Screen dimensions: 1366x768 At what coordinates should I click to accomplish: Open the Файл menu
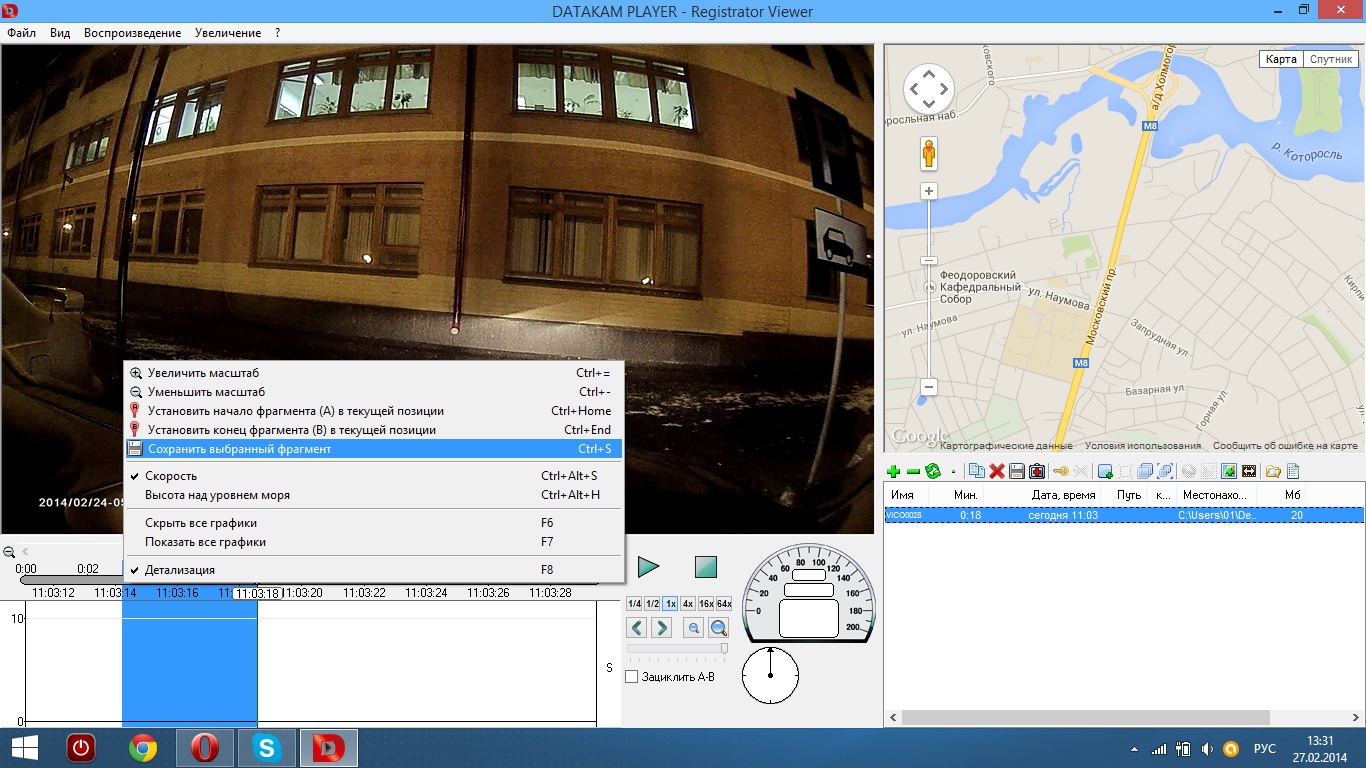(x=21, y=33)
